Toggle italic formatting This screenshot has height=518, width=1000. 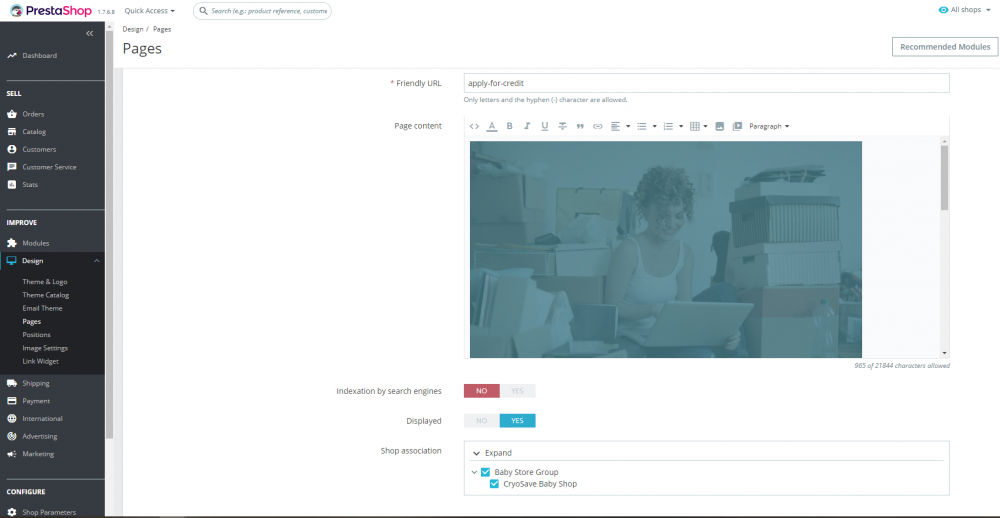(x=527, y=126)
